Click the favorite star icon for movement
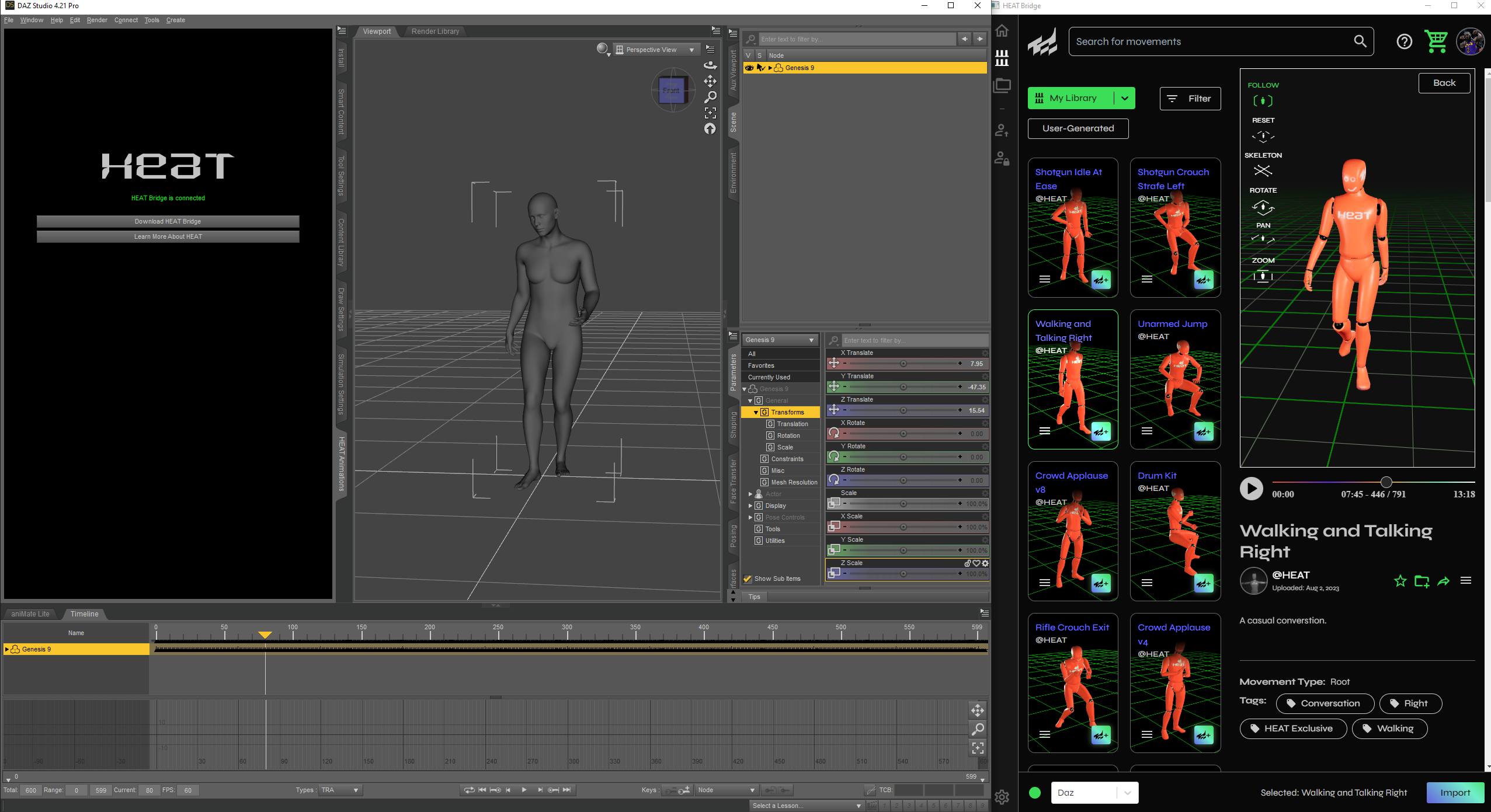The image size is (1491, 812). (x=1400, y=581)
